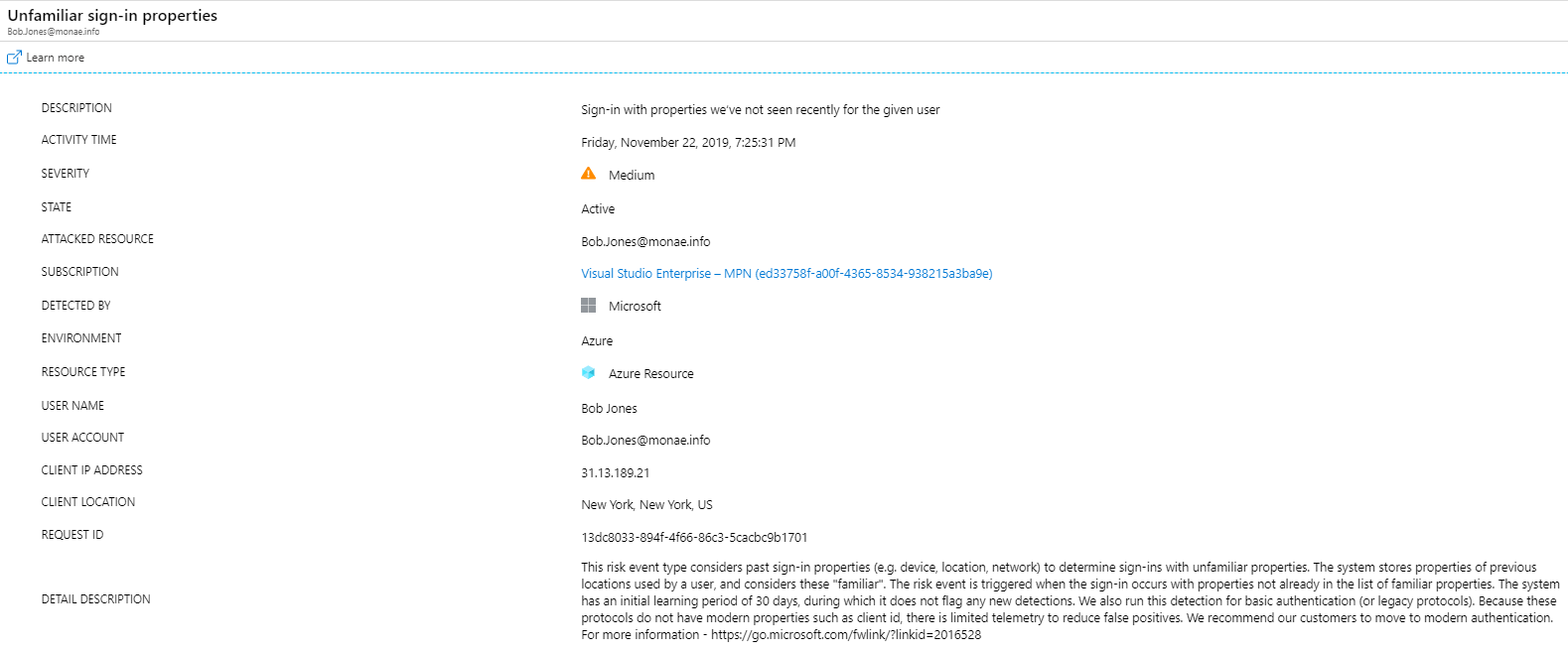
Task: Open the Learn more link
Action: click(55, 58)
